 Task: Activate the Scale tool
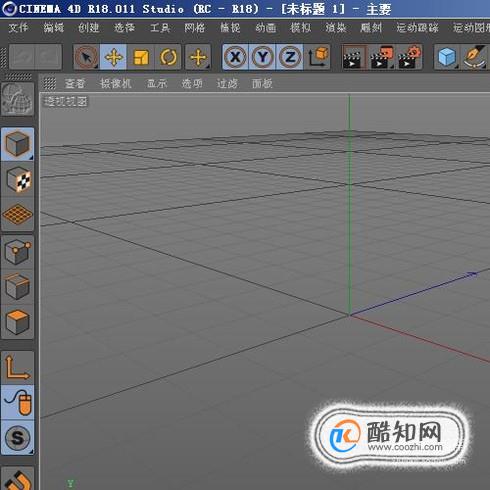(141, 57)
